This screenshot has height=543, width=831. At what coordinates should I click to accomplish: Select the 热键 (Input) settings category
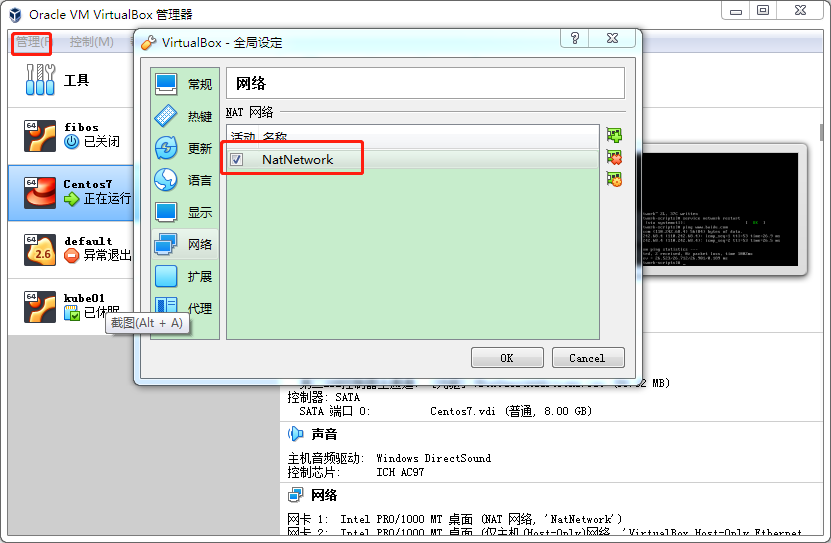[x=184, y=116]
